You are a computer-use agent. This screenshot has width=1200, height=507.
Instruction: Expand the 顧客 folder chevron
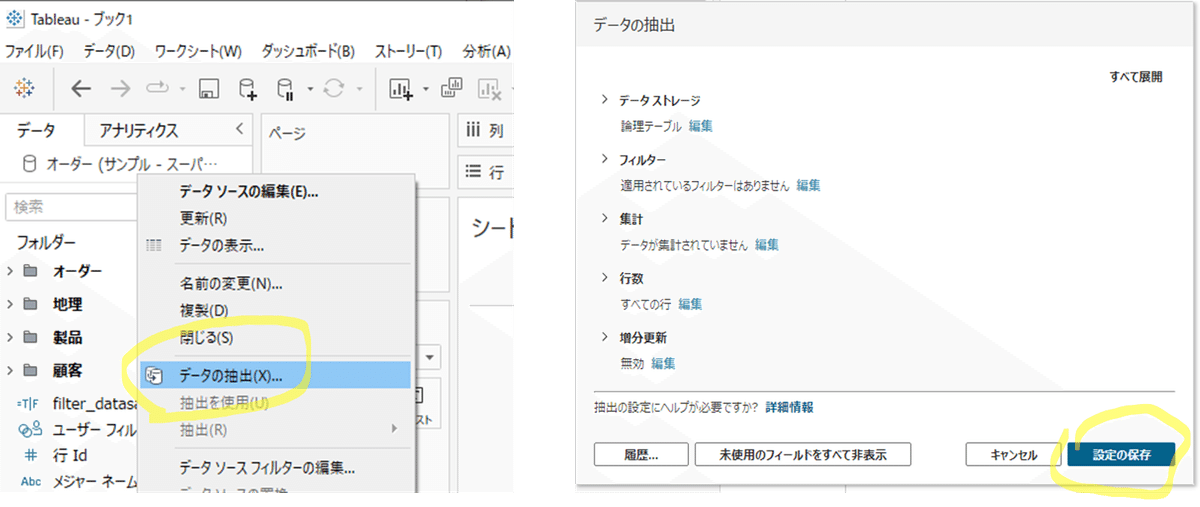pyautogui.click(x=10, y=371)
